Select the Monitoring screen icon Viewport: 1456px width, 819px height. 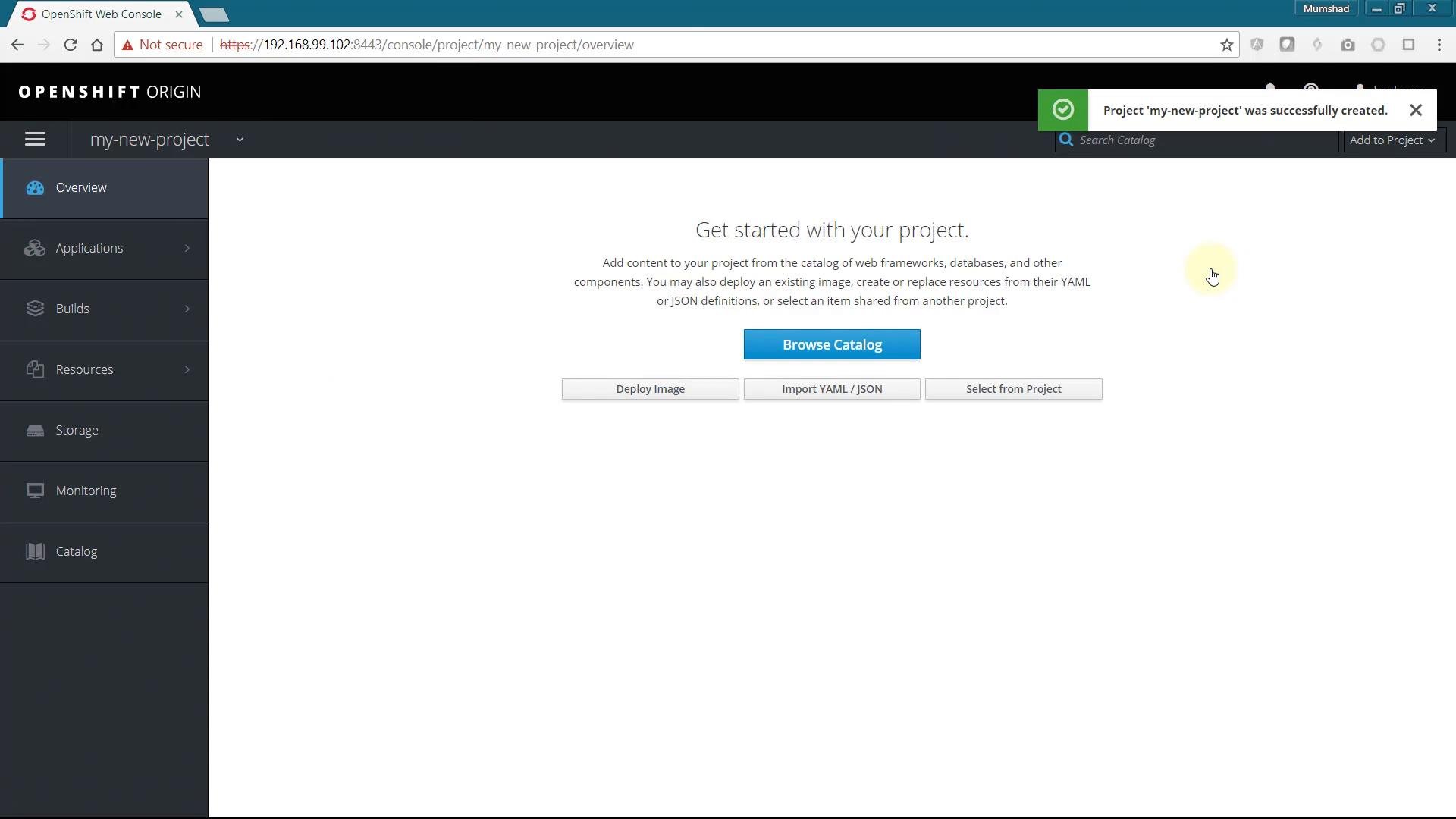pyautogui.click(x=35, y=491)
